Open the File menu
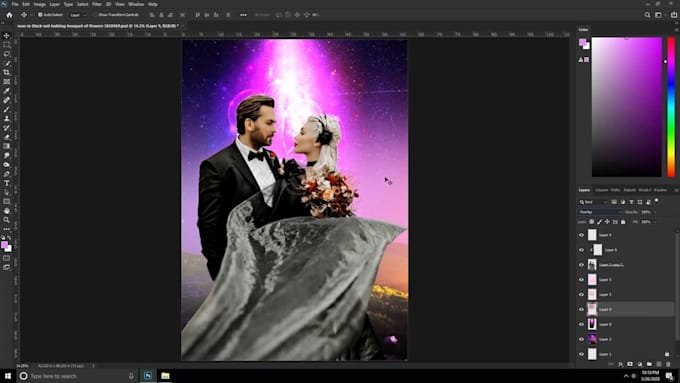This screenshot has width=680, height=383. click(x=15, y=4)
